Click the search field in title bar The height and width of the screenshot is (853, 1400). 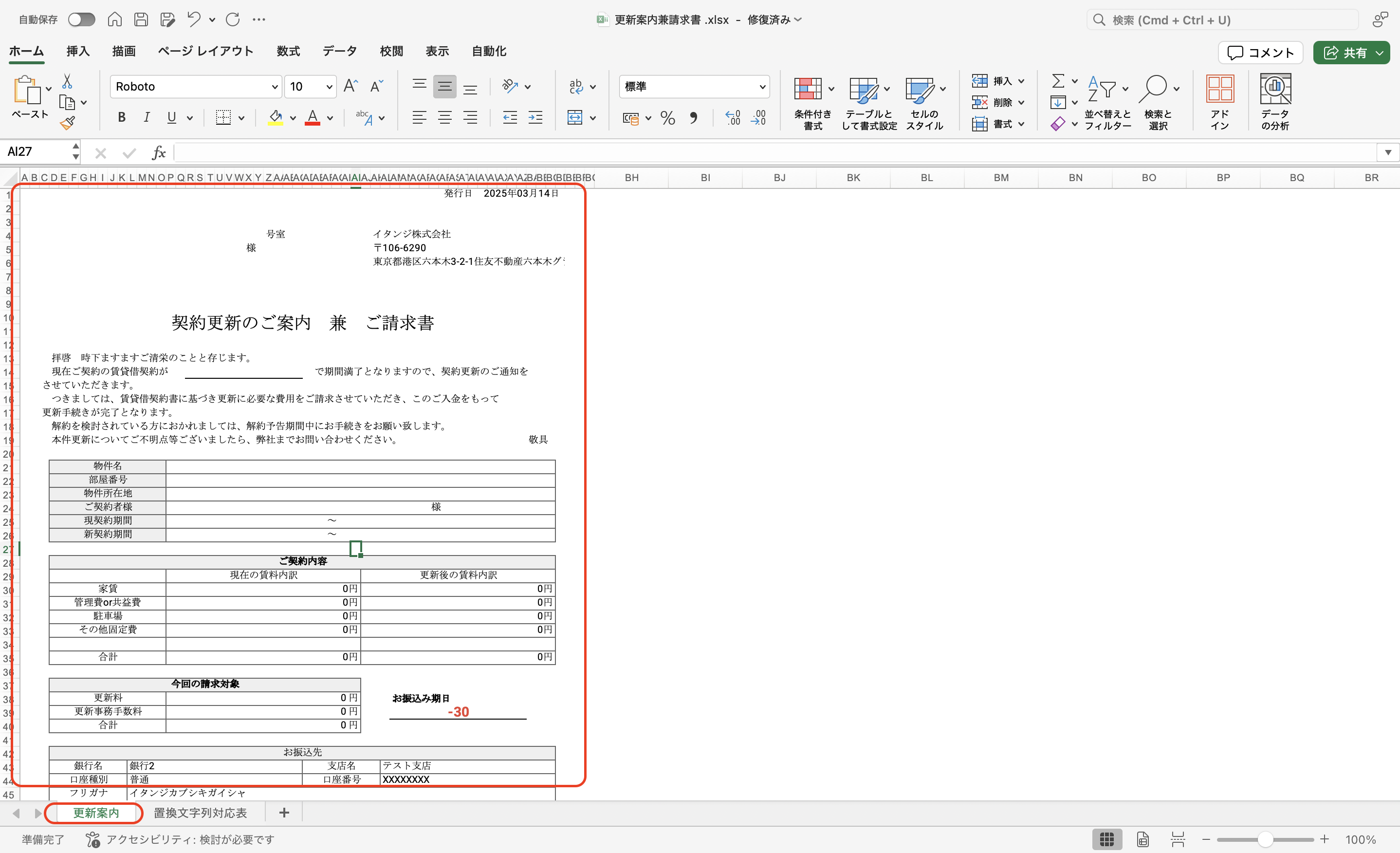1221,20
